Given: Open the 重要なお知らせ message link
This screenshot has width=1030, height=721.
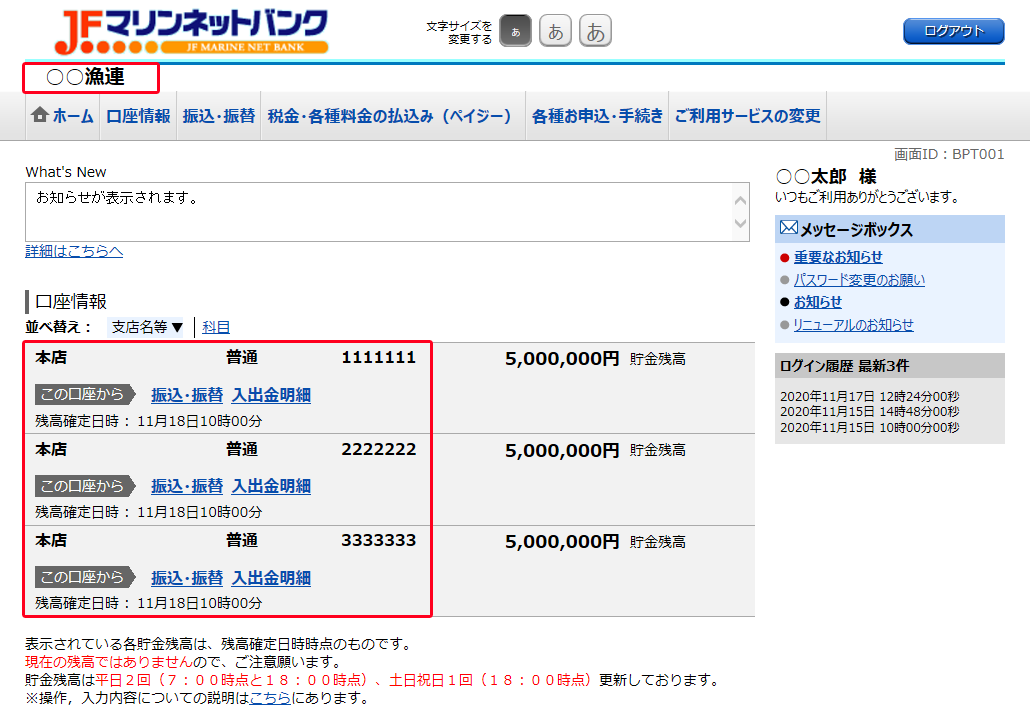Looking at the screenshot, I should coord(838,257).
